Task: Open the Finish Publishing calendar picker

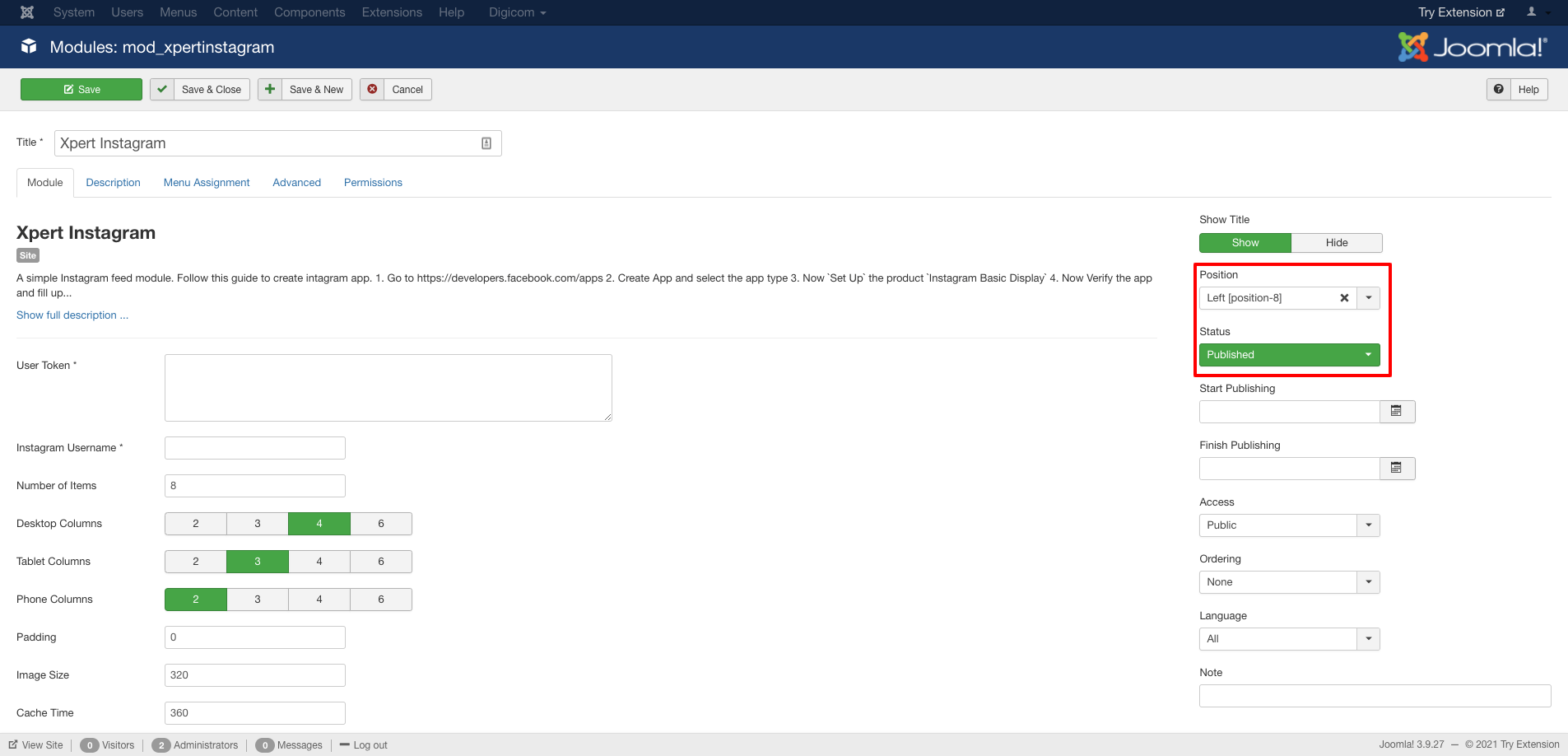Action: point(1396,468)
